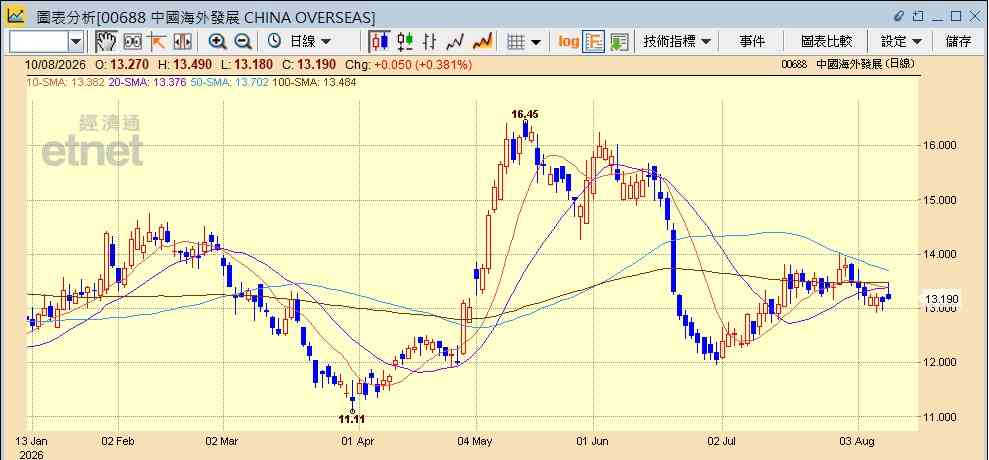This screenshot has width=989, height=460.
Task: Click the 事件 button
Action: pos(751,42)
